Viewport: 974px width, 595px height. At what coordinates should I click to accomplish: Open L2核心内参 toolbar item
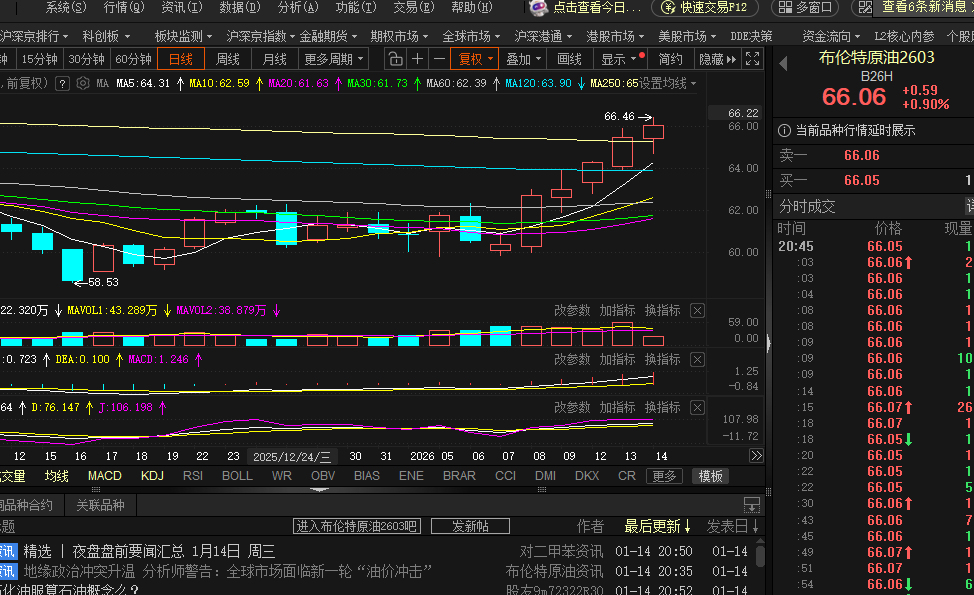(904, 37)
